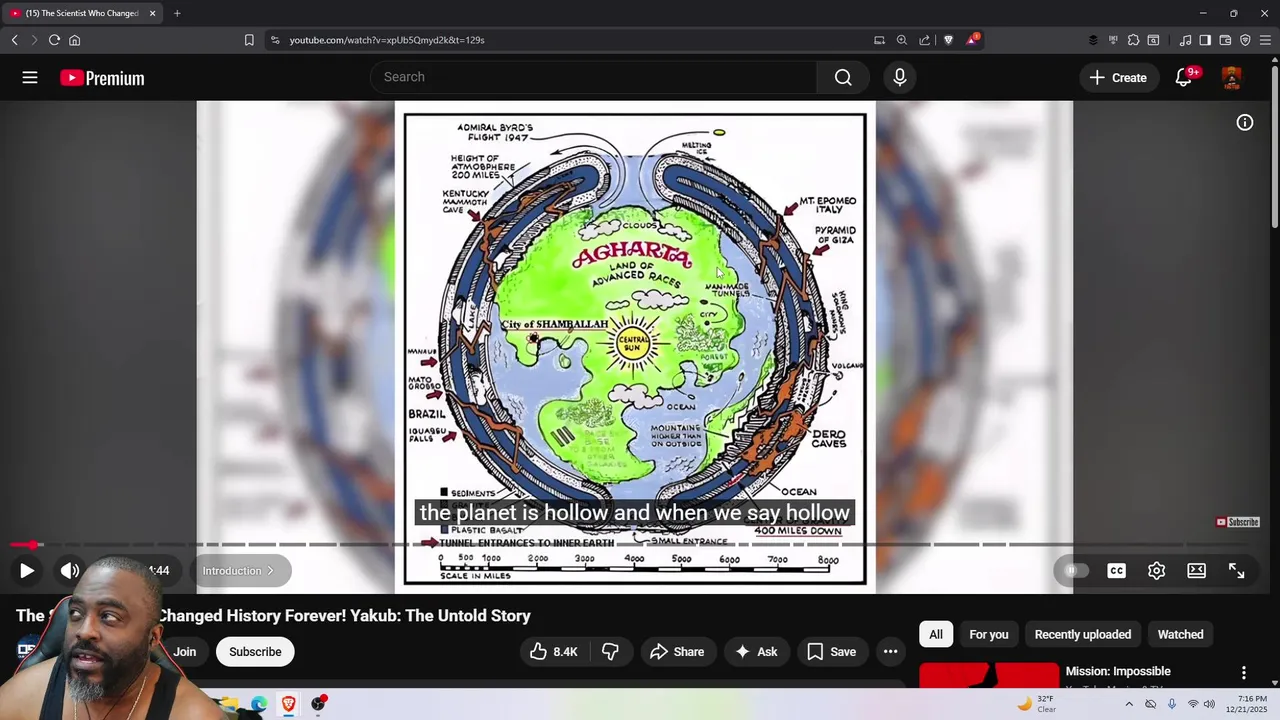
Task: Click the browser address bar URL
Action: (x=387, y=40)
